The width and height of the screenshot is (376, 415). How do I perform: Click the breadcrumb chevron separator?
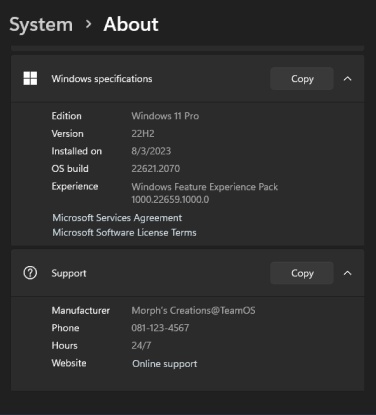[88, 24]
